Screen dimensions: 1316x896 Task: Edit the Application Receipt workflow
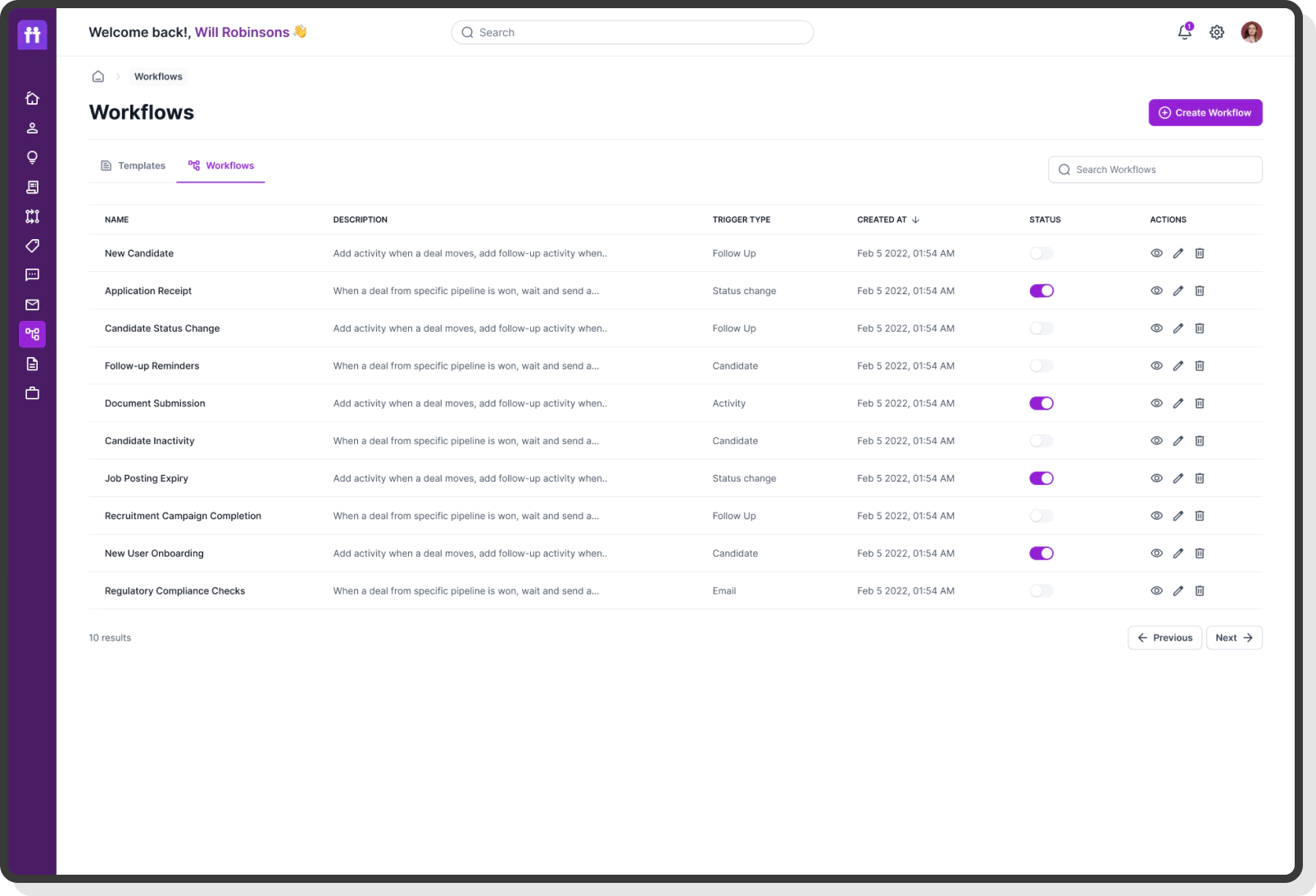pyautogui.click(x=1178, y=291)
